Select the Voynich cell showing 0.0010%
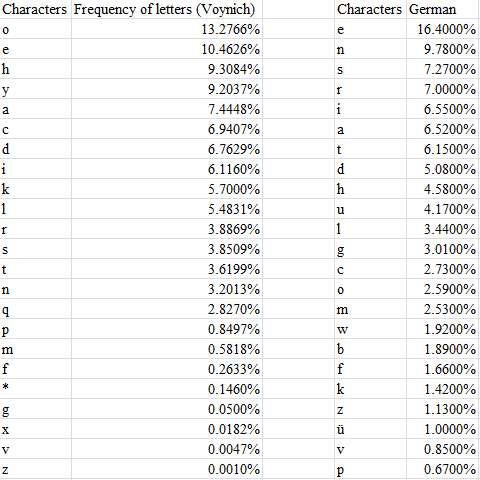480x480 pixels. 167,469
